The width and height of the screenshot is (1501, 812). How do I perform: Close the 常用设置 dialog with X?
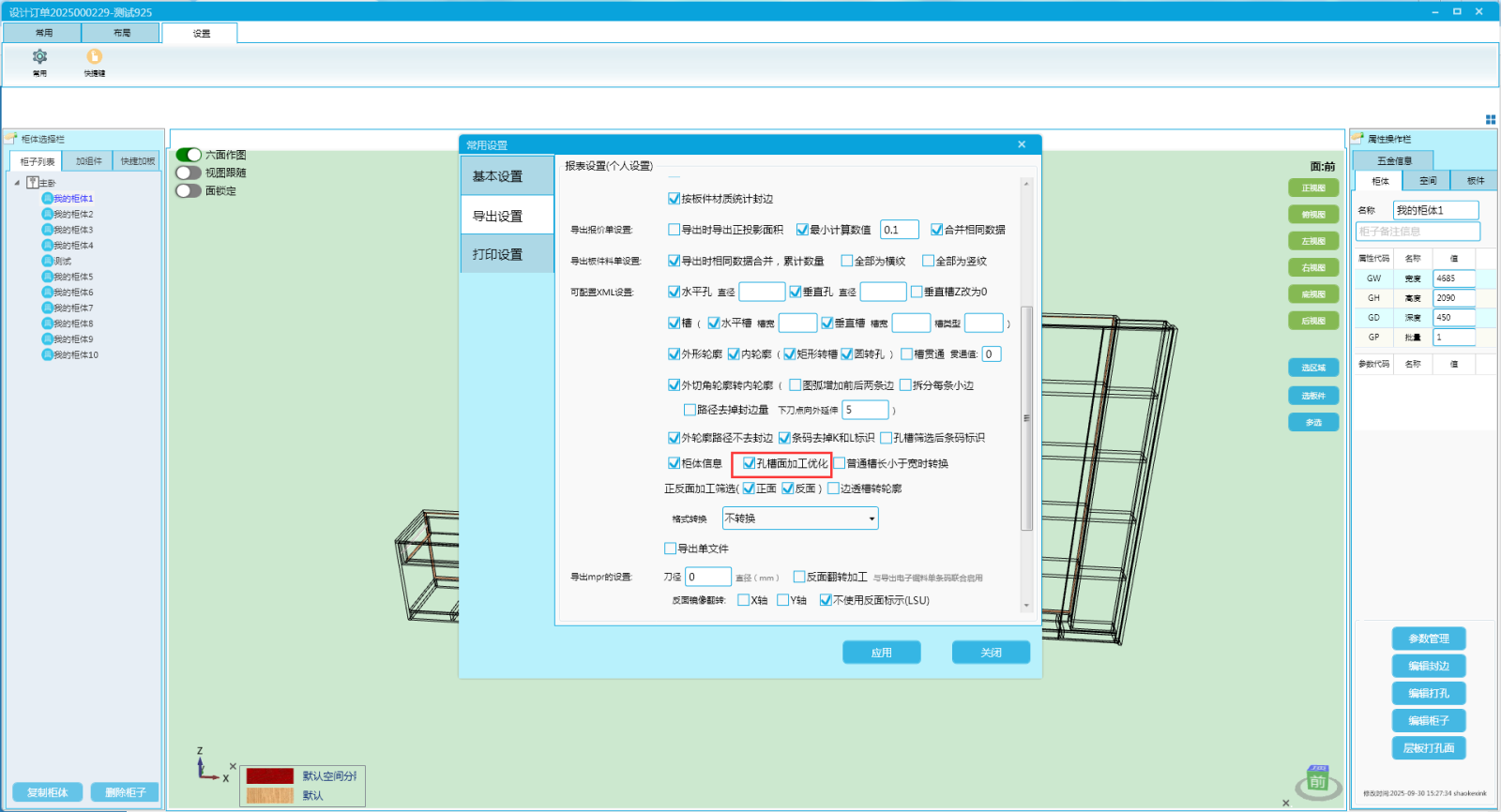pos(1022,144)
